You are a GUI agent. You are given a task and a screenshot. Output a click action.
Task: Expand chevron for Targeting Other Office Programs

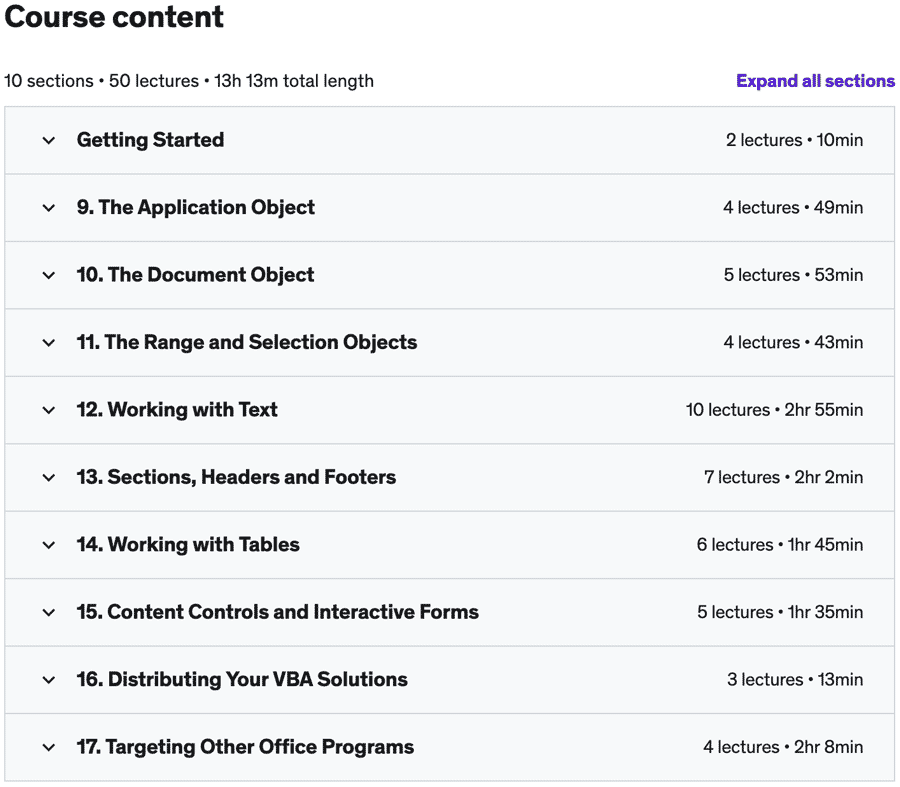(49, 747)
